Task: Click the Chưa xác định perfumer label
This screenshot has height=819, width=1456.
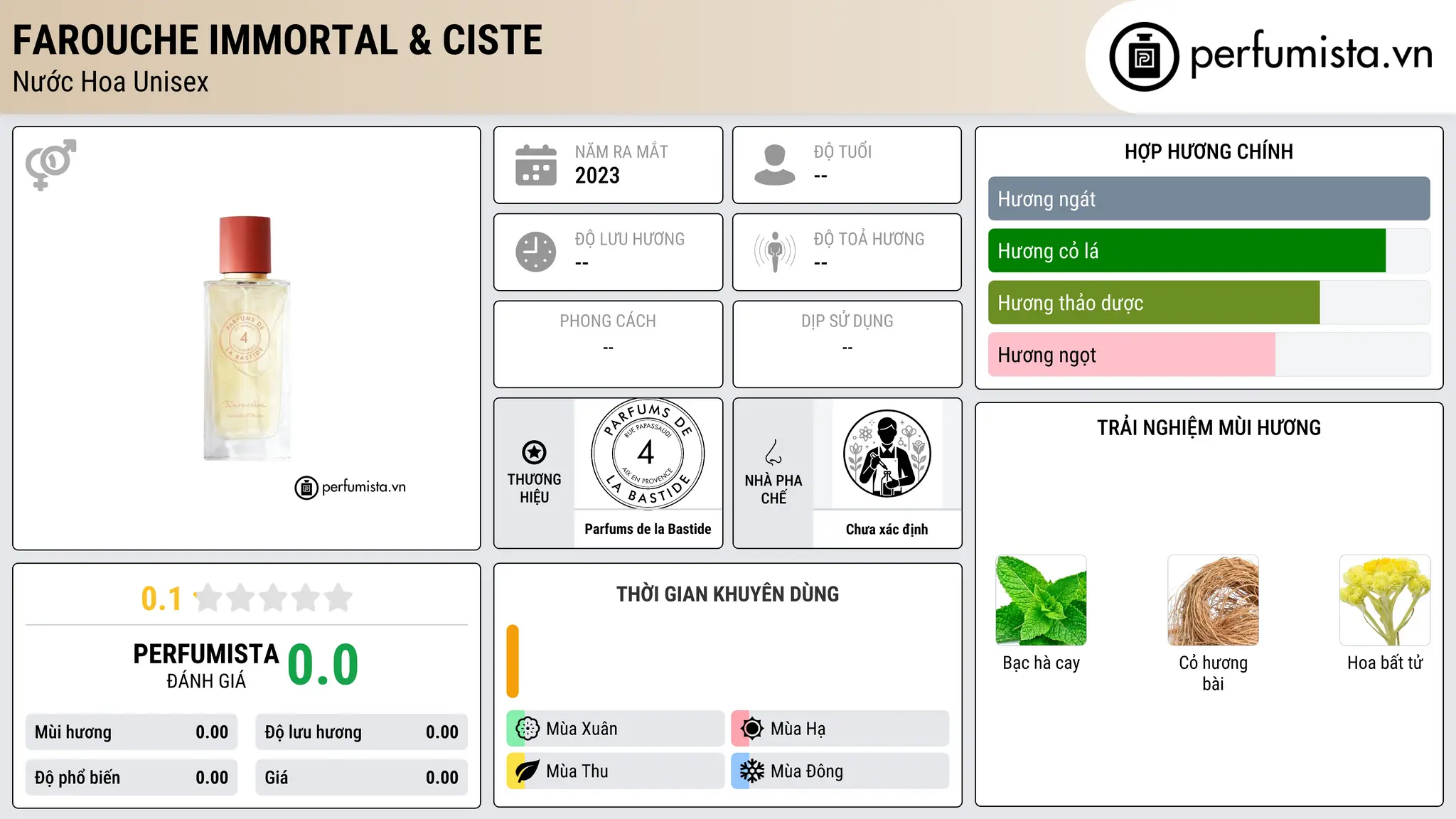Action: click(887, 529)
